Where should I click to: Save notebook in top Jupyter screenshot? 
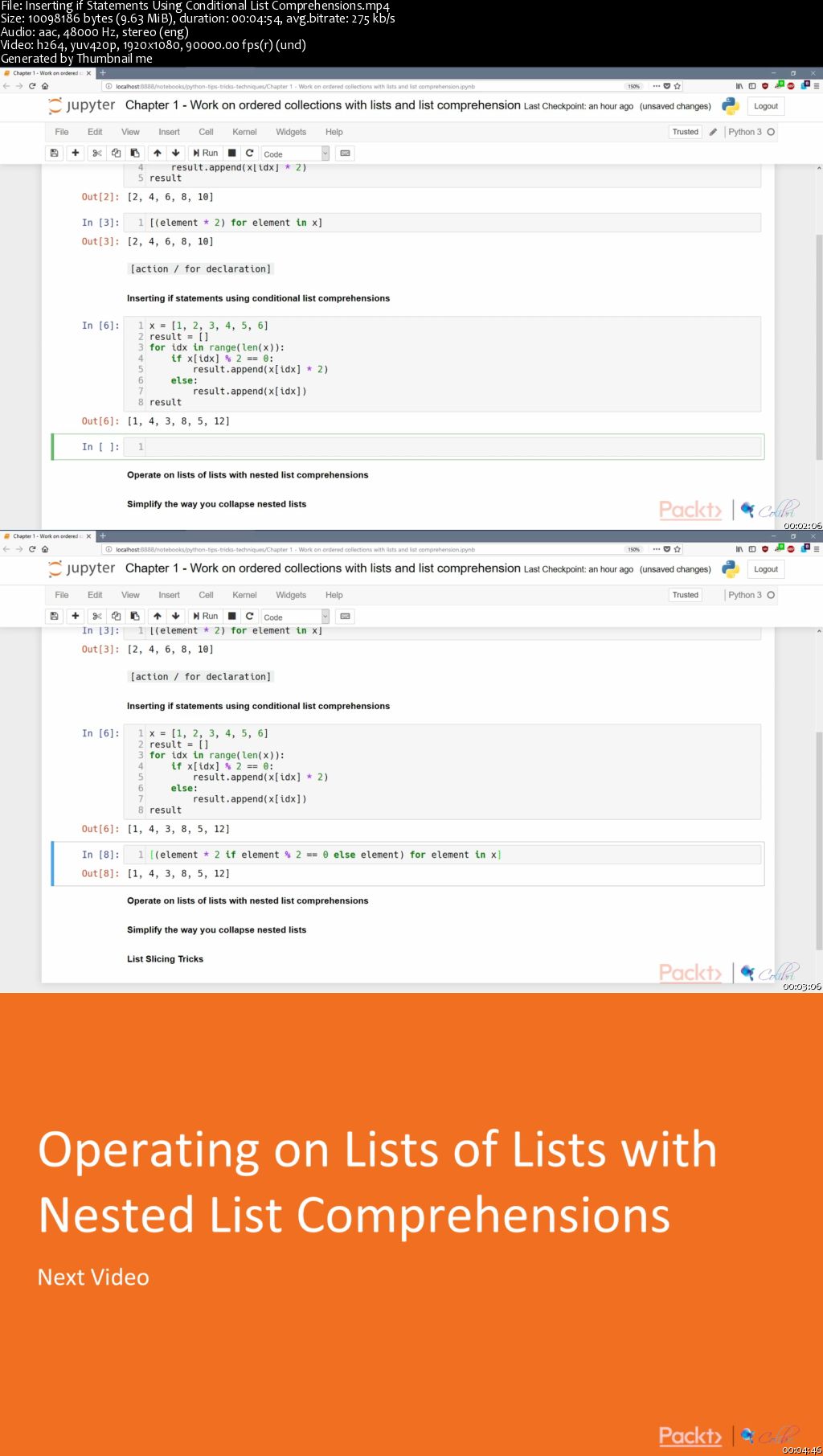(x=54, y=153)
